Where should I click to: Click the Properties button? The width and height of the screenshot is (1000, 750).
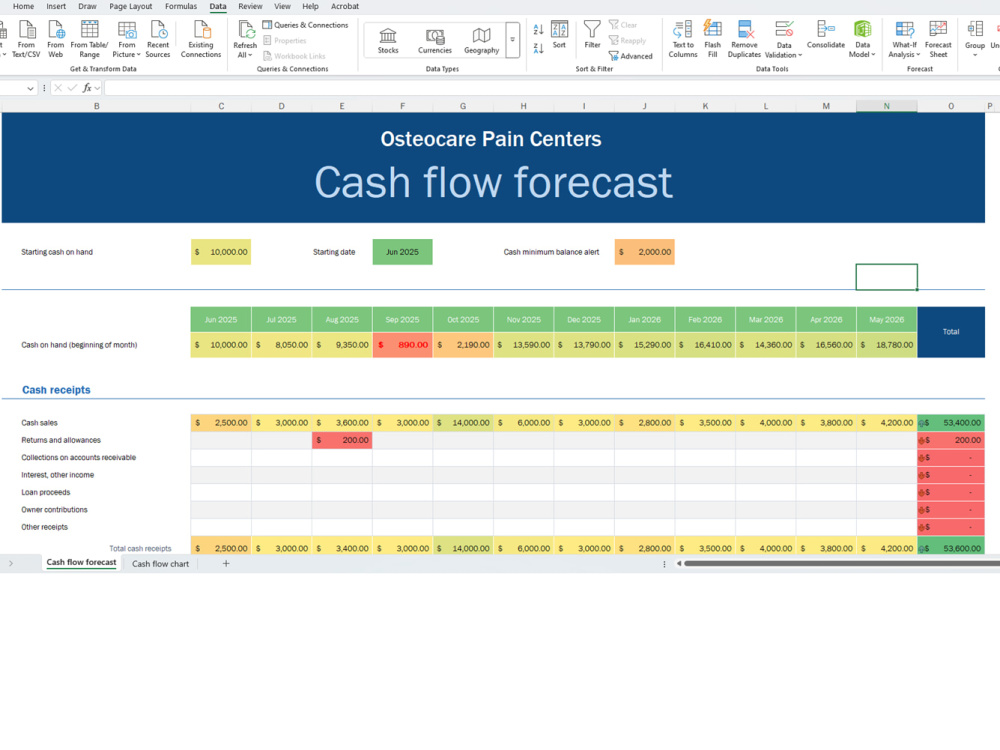pos(284,40)
